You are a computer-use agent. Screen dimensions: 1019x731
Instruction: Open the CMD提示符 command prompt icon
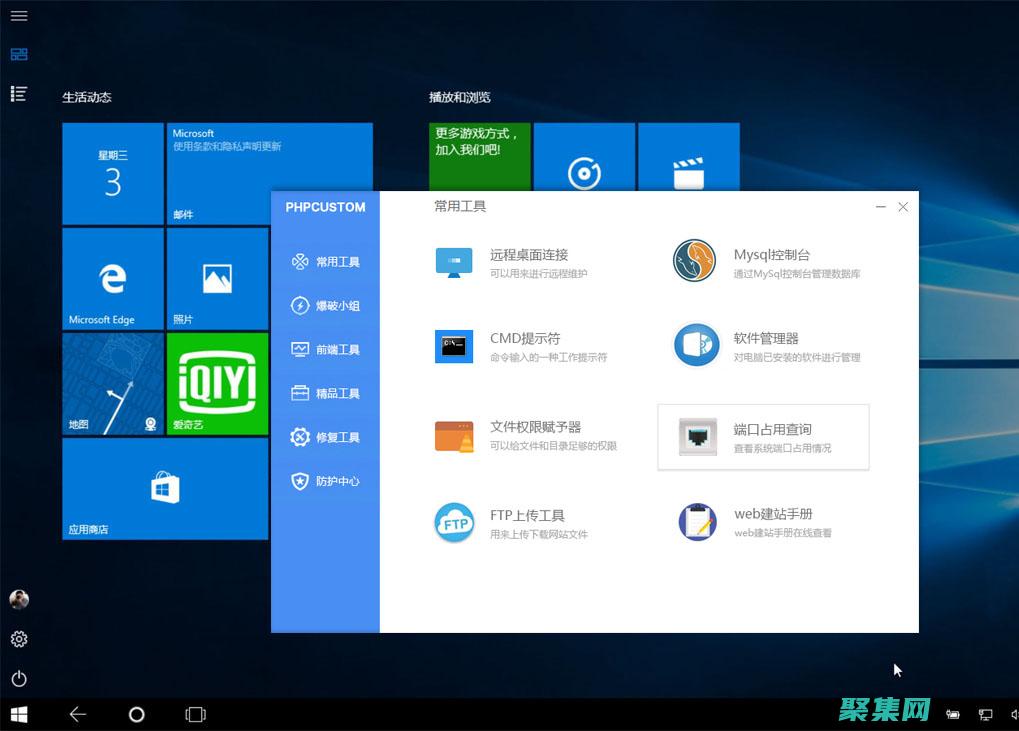tap(454, 346)
